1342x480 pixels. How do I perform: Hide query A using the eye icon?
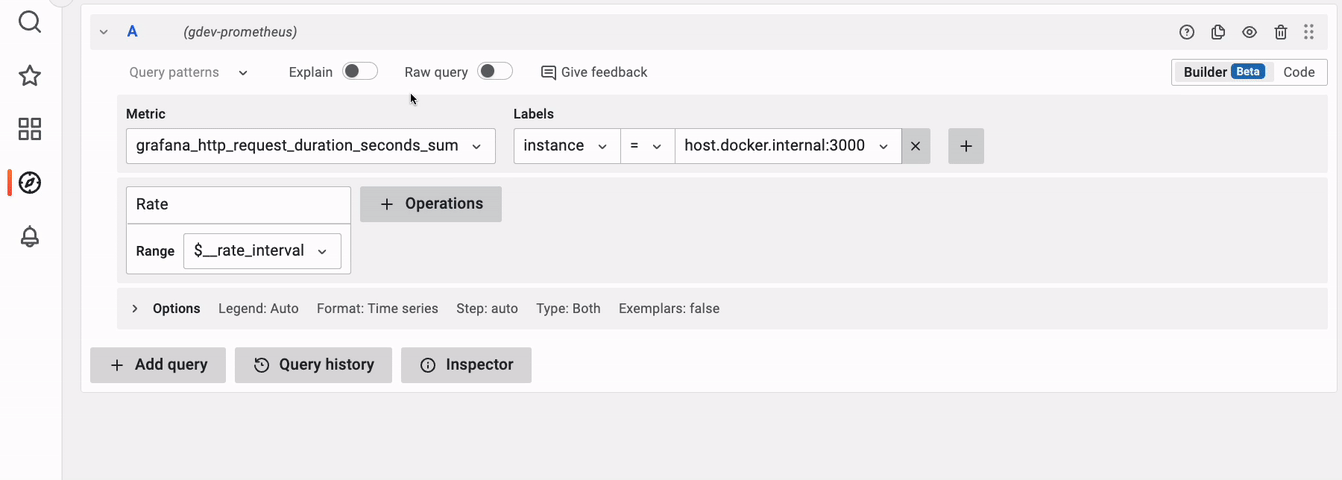[x=1250, y=32]
